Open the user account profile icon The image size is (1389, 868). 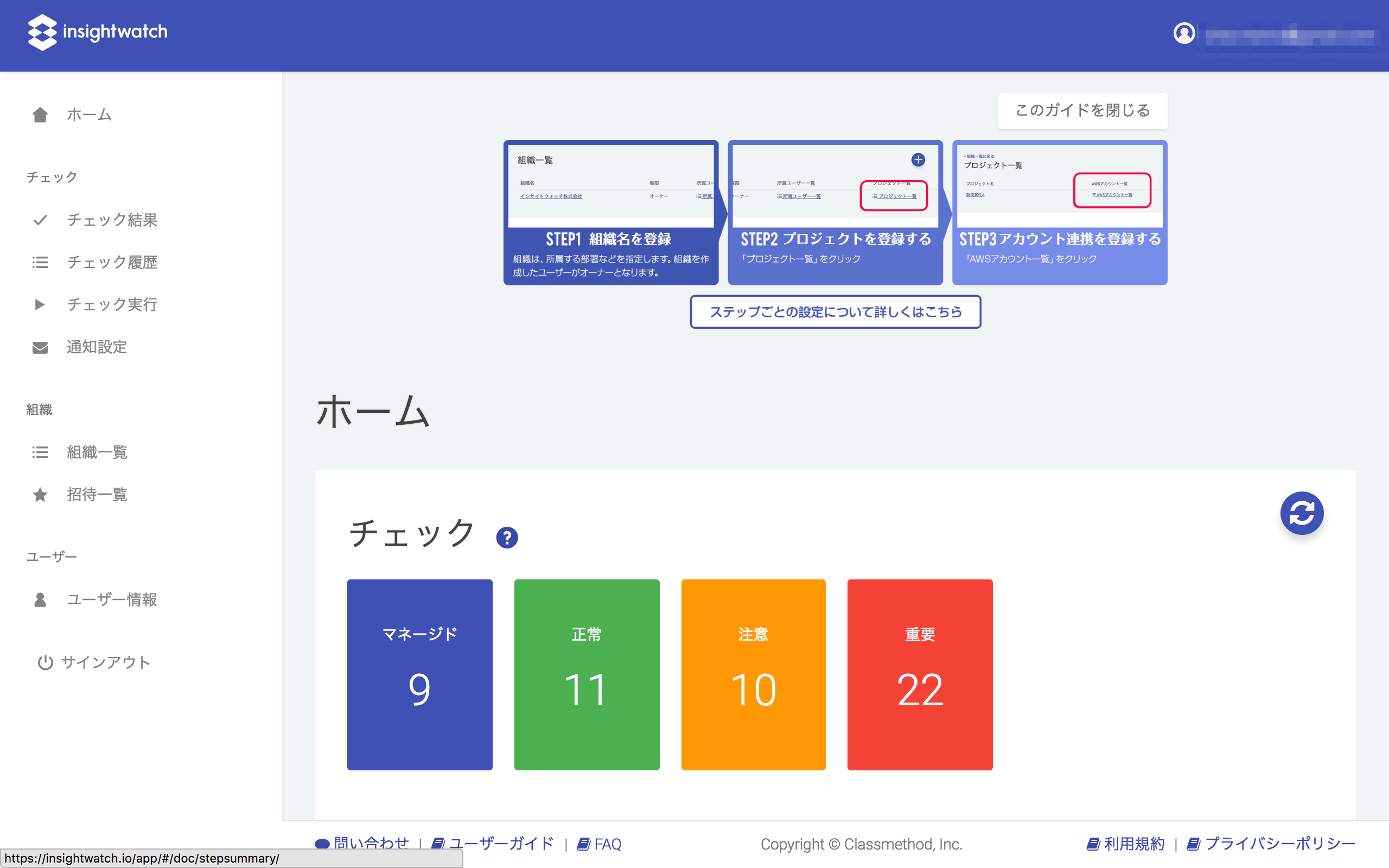(1183, 33)
